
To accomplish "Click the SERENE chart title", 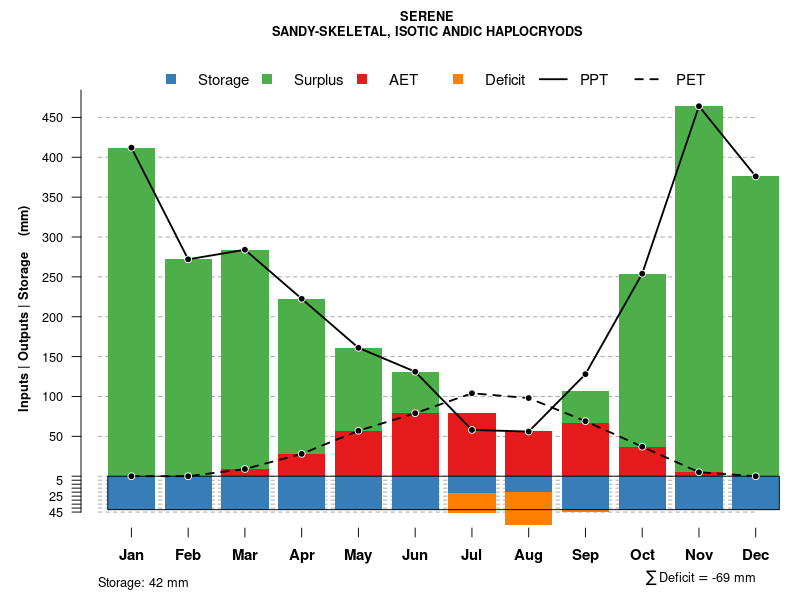I will 426,16.
